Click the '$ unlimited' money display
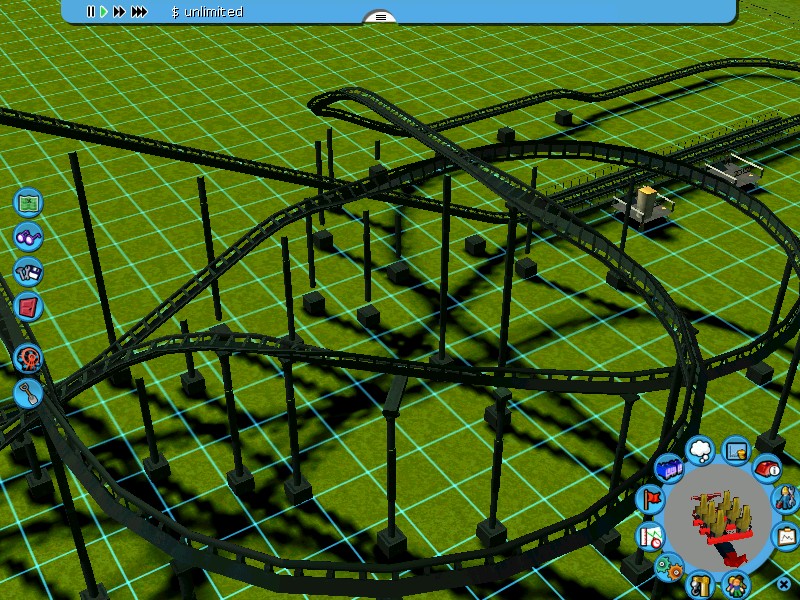The height and width of the screenshot is (600, 800). pos(208,12)
